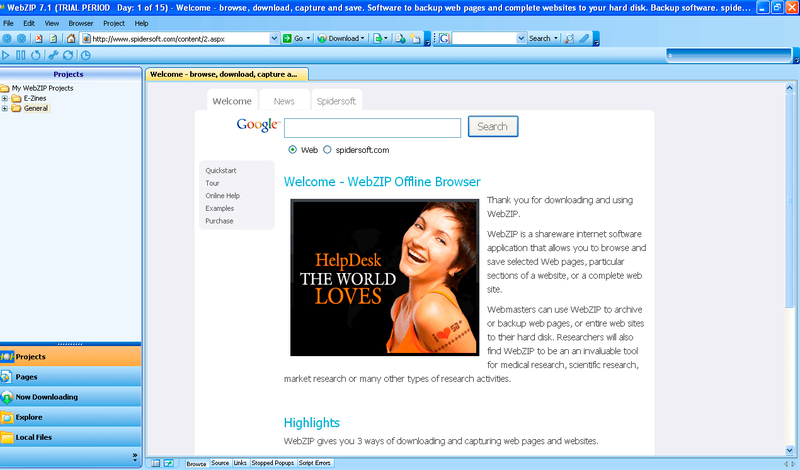Open the address bar URL dropdown
The width and height of the screenshot is (800, 470).
pyautogui.click(x=274, y=38)
